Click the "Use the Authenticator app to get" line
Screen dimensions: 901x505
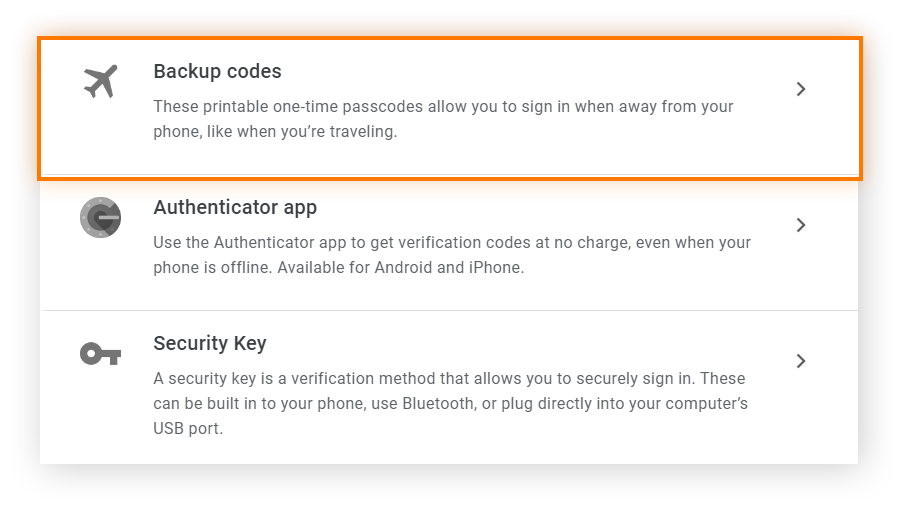tap(451, 242)
